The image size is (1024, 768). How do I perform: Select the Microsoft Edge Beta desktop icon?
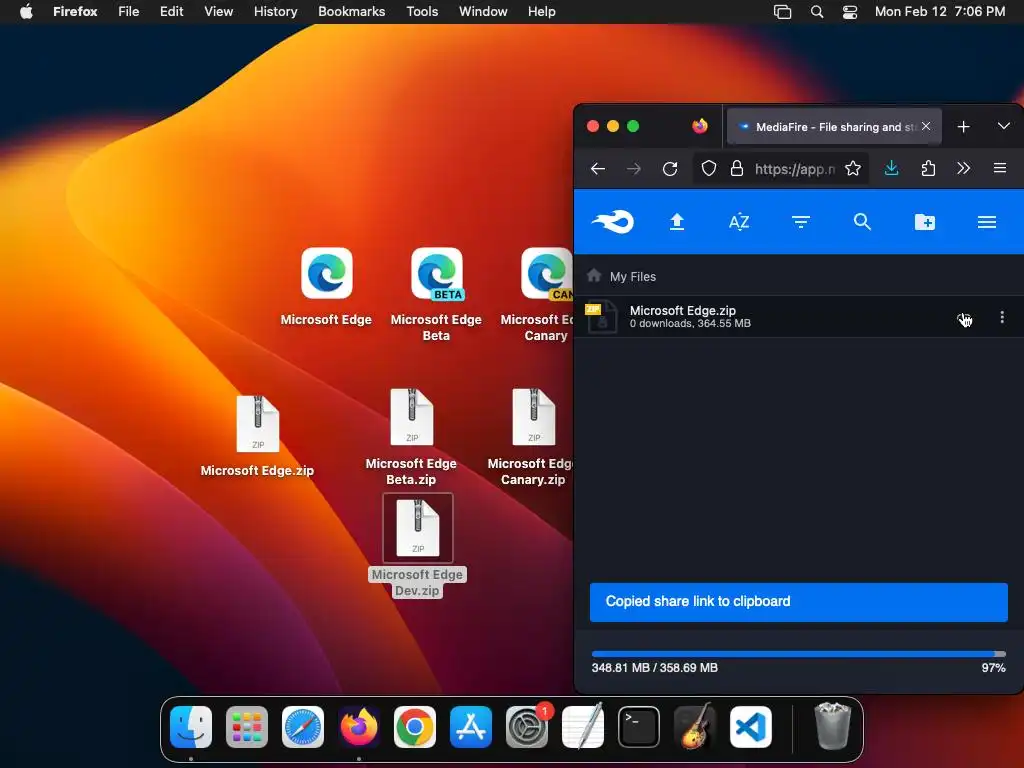coord(436,273)
